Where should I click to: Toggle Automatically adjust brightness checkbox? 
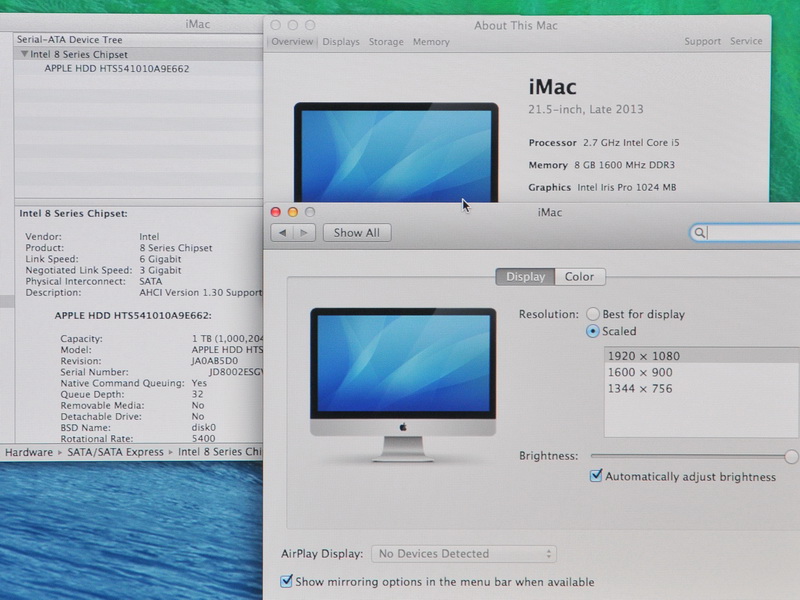point(595,476)
